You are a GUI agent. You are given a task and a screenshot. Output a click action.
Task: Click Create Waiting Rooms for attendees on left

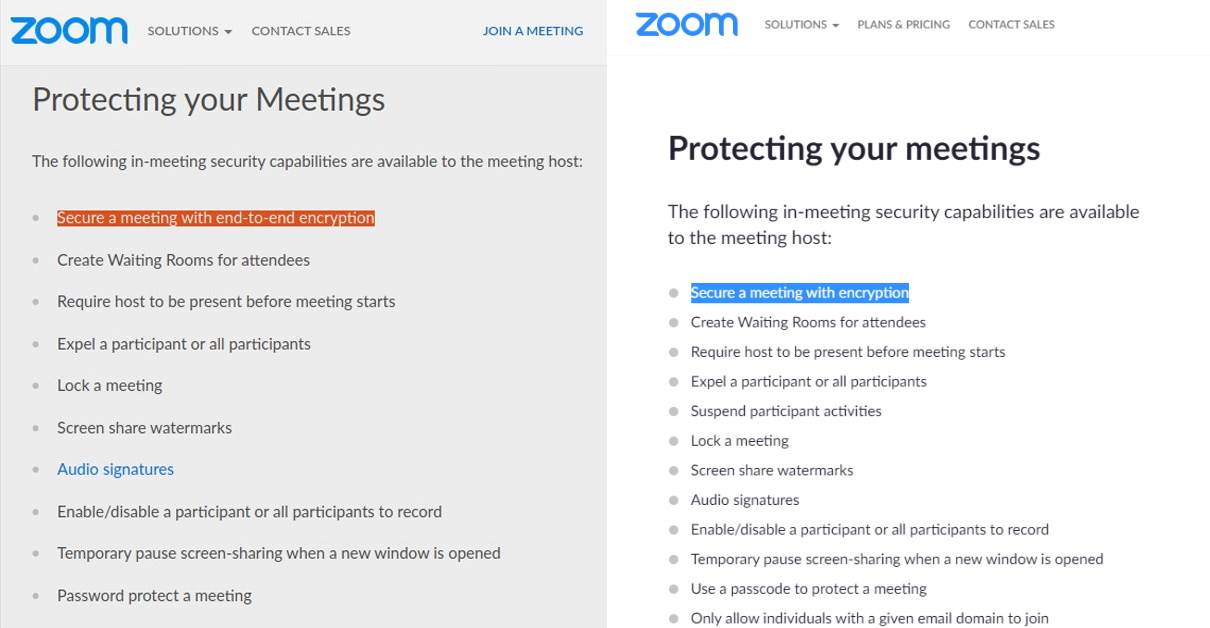[x=183, y=260]
